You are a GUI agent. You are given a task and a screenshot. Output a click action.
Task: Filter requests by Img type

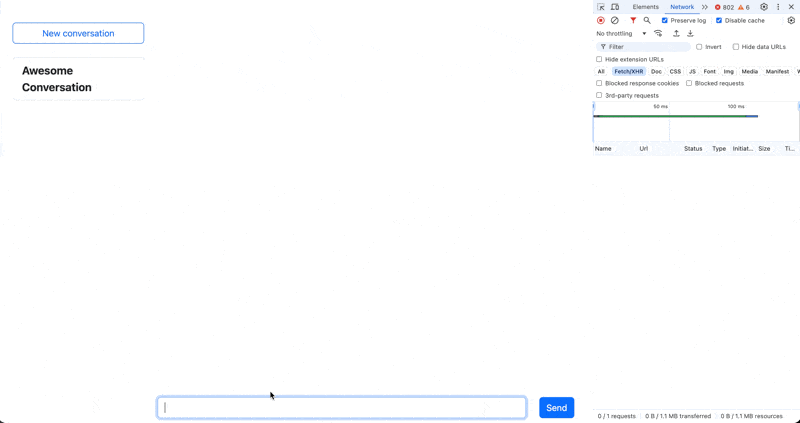tap(729, 71)
